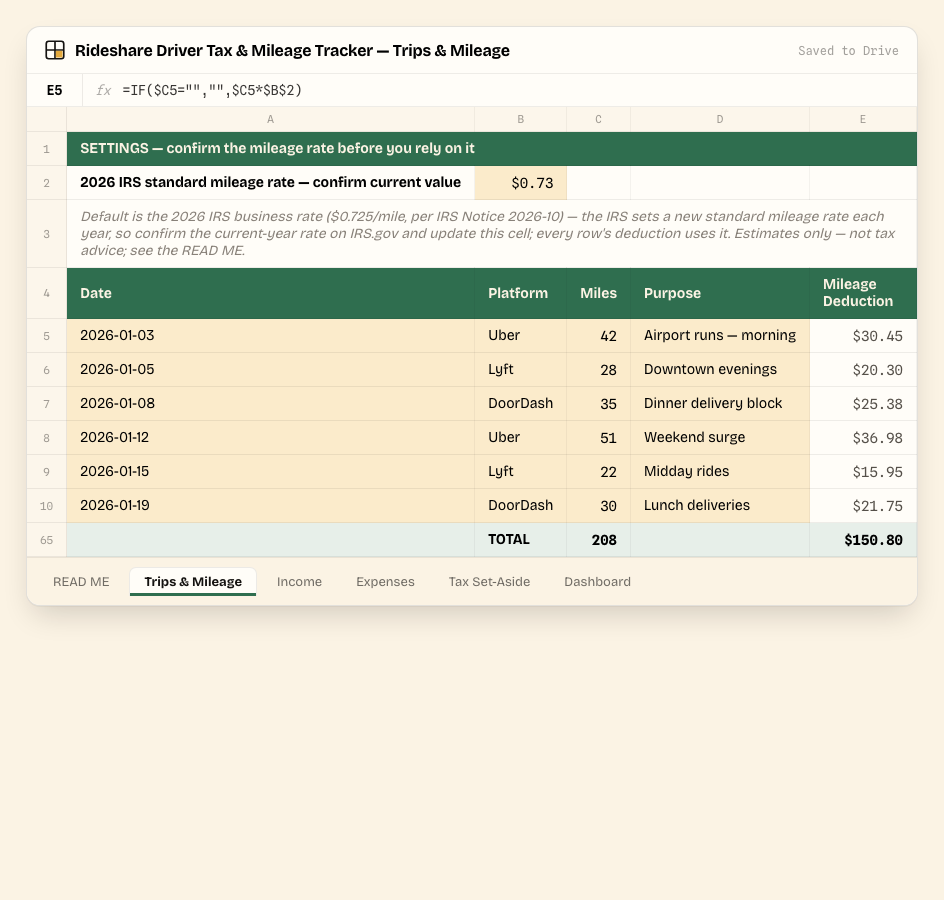Screen dimensions: 944x900
Task: Select Midday rides purpose cell
Action: pos(719,471)
